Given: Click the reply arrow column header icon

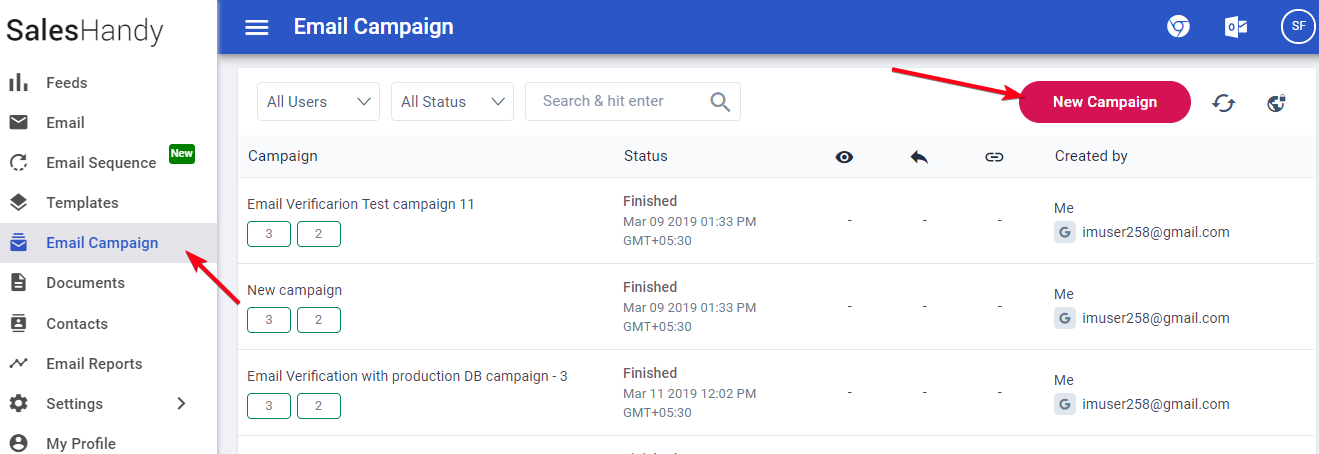Looking at the screenshot, I should (x=919, y=157).
